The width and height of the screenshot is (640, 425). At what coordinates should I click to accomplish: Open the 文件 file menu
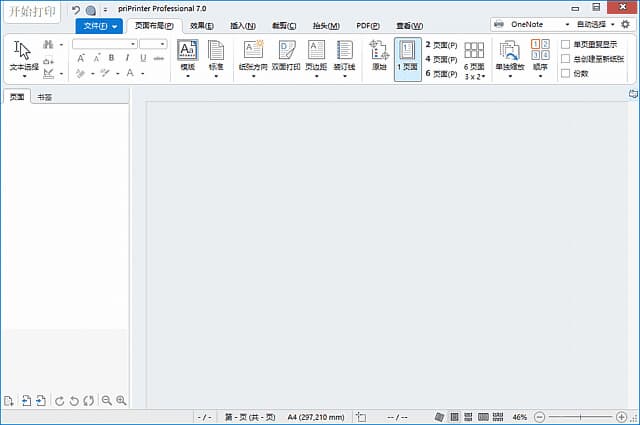[x=98, y=25]
